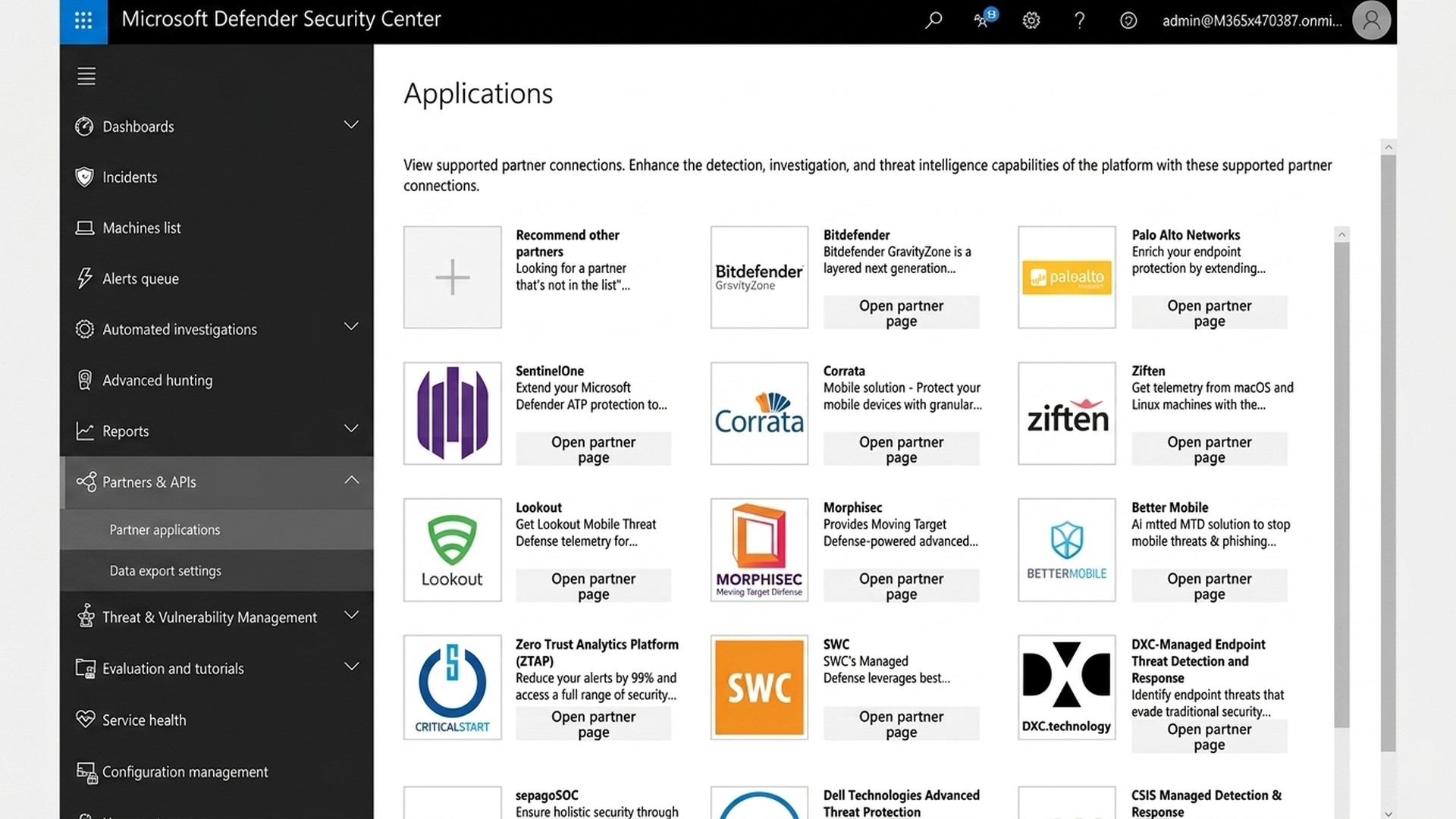The image size is (1456, 819).
Task: Click the Morphisec logo tile
Action: pyautogui.click(x=759, y=550)
